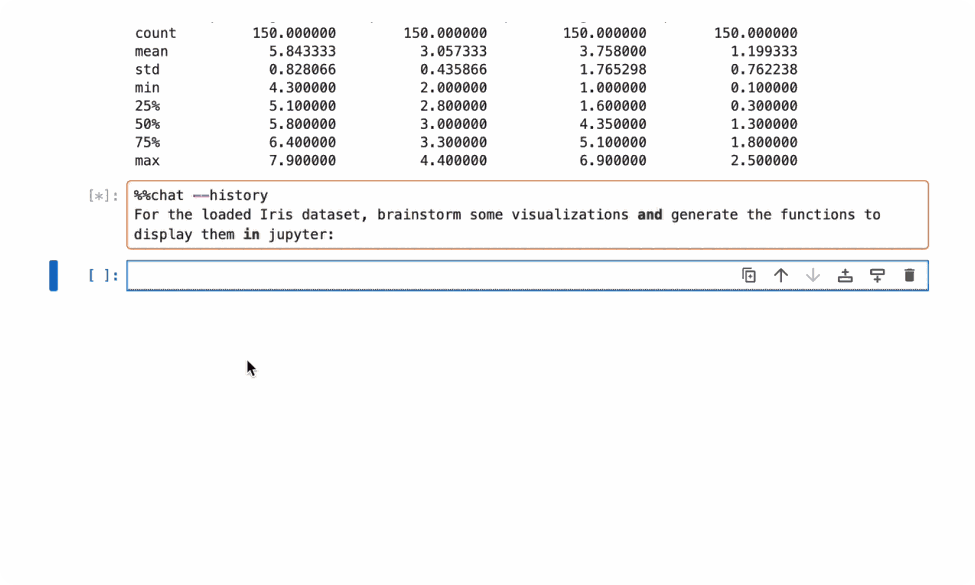Image resolution: width=975 pixels, height=585 pixels.
Task: Collapse the cell with the blue collapser bar
Action: [x=53, y=274]
